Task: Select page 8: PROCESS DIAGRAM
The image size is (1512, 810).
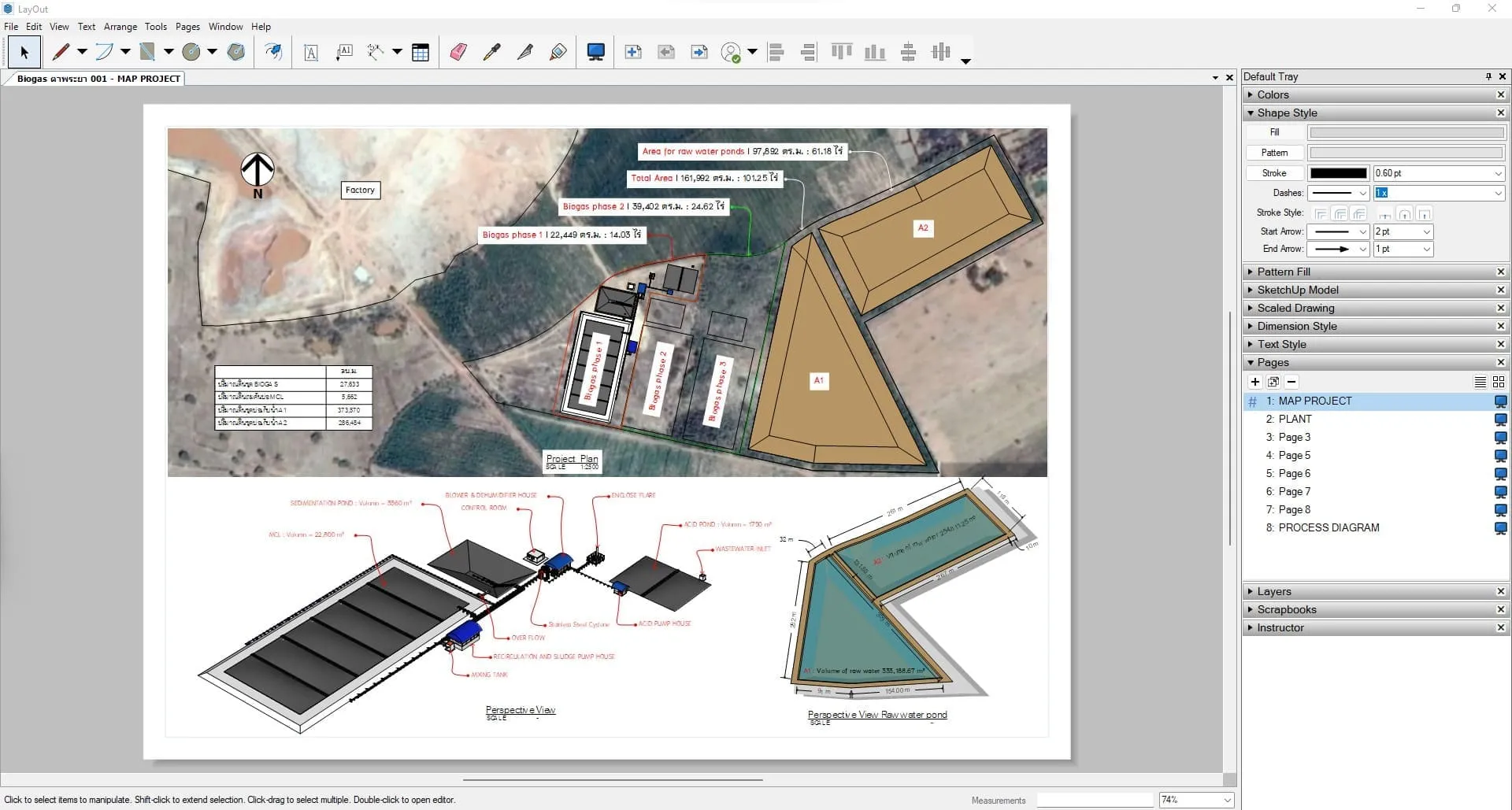Action: (1374, 528)
